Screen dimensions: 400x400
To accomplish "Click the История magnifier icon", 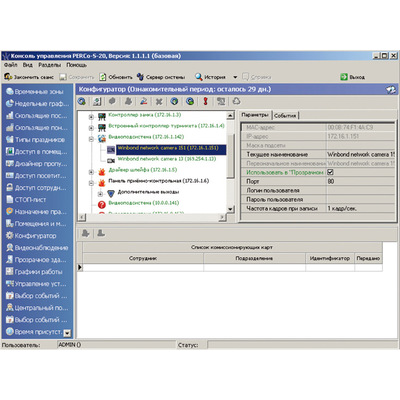I will tap(199, 77).
